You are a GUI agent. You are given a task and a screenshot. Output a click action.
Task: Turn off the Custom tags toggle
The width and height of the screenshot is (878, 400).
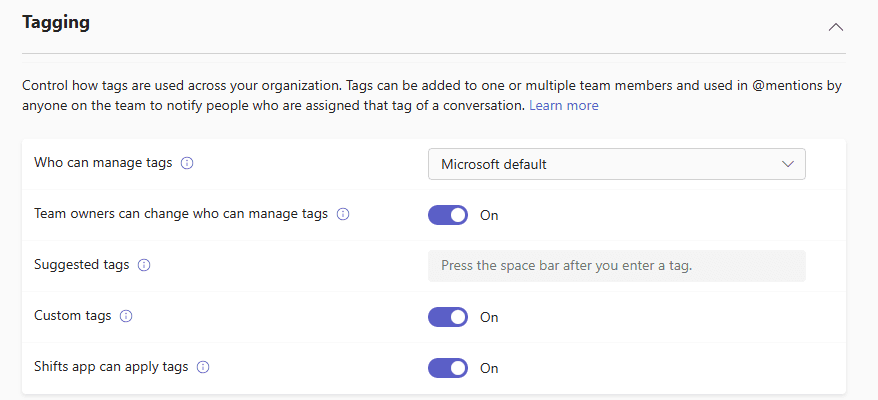[448, 317]
